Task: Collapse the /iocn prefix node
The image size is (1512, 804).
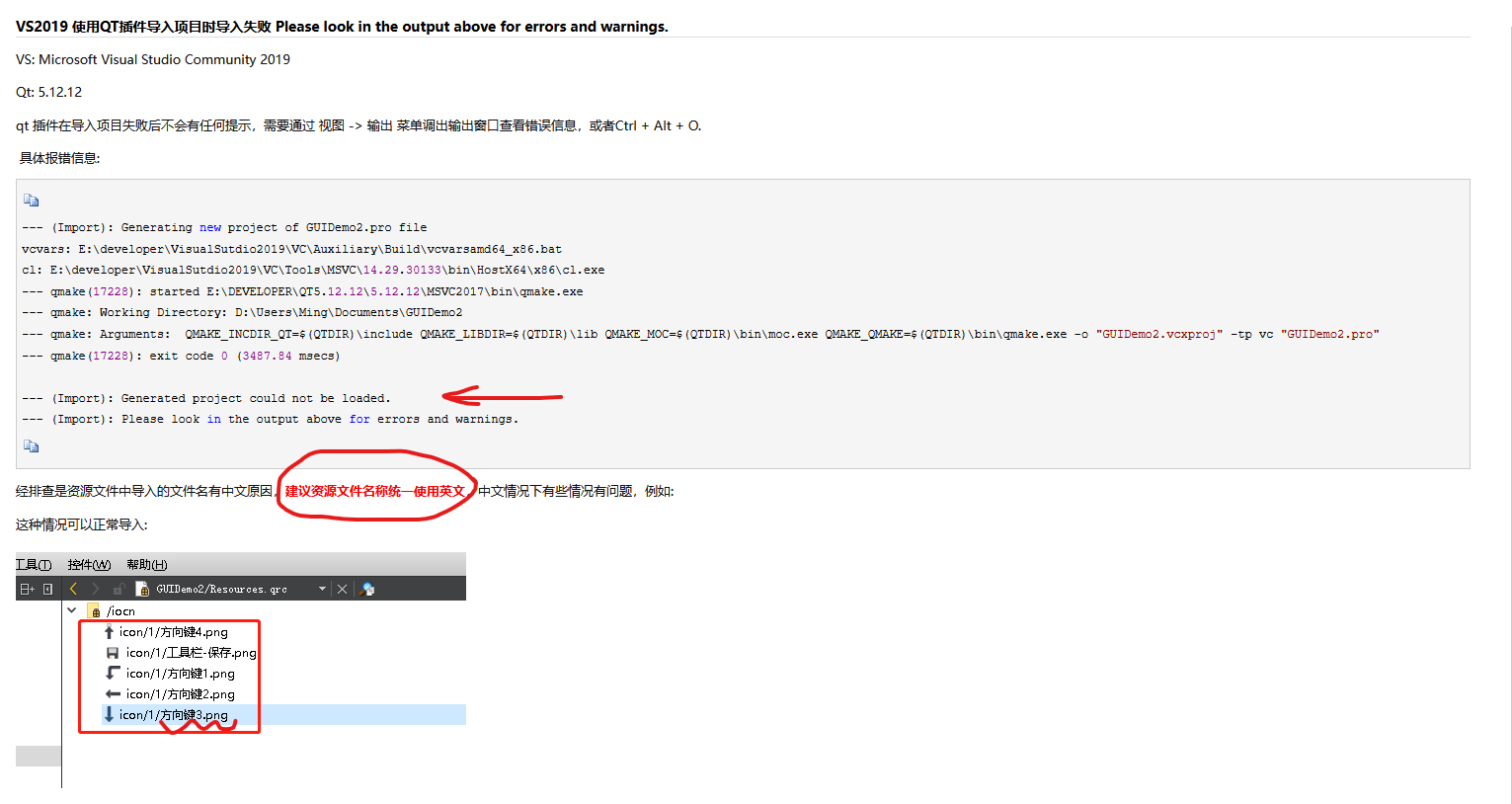Action: coord(72,610)
